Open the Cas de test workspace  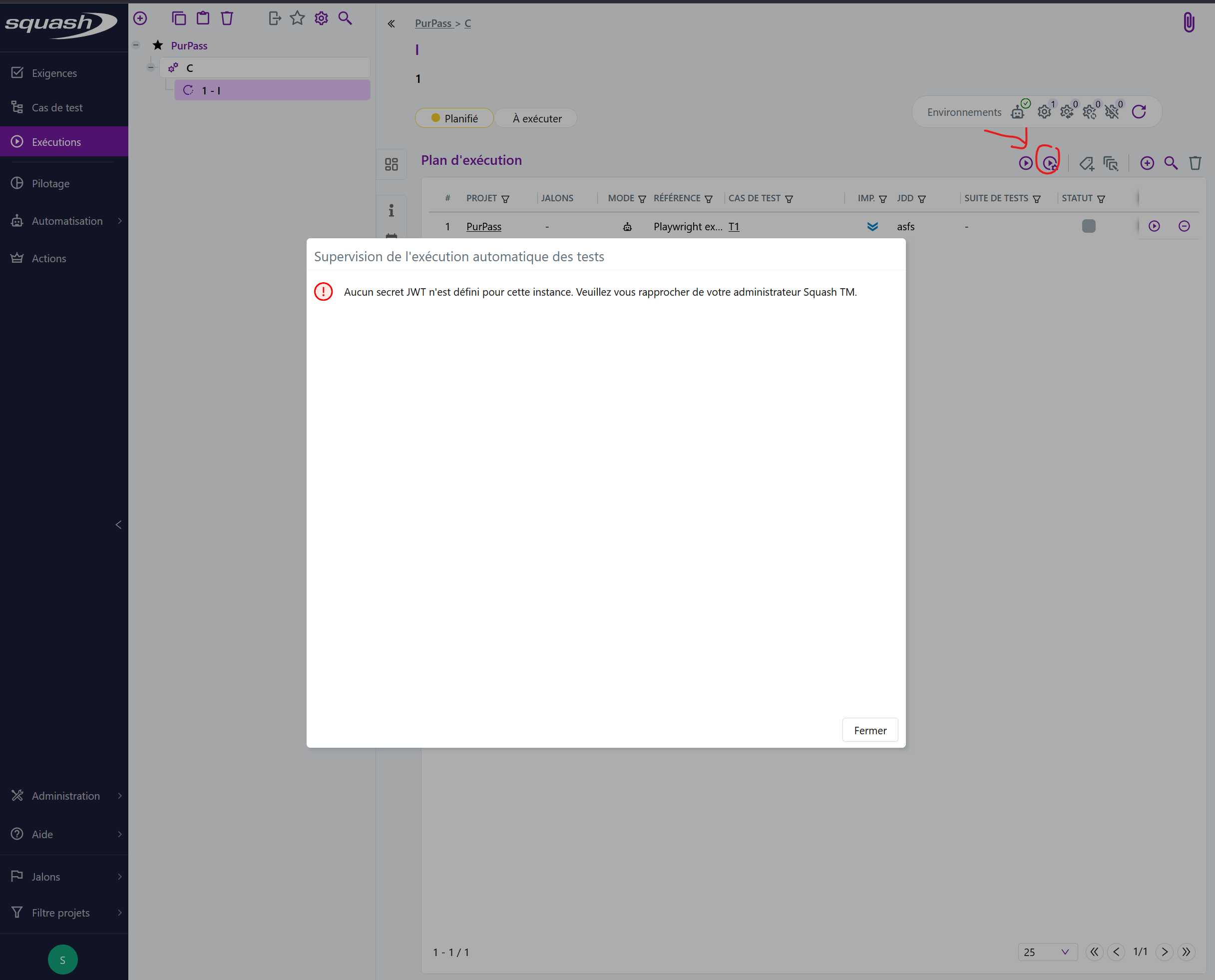[57, 107]
